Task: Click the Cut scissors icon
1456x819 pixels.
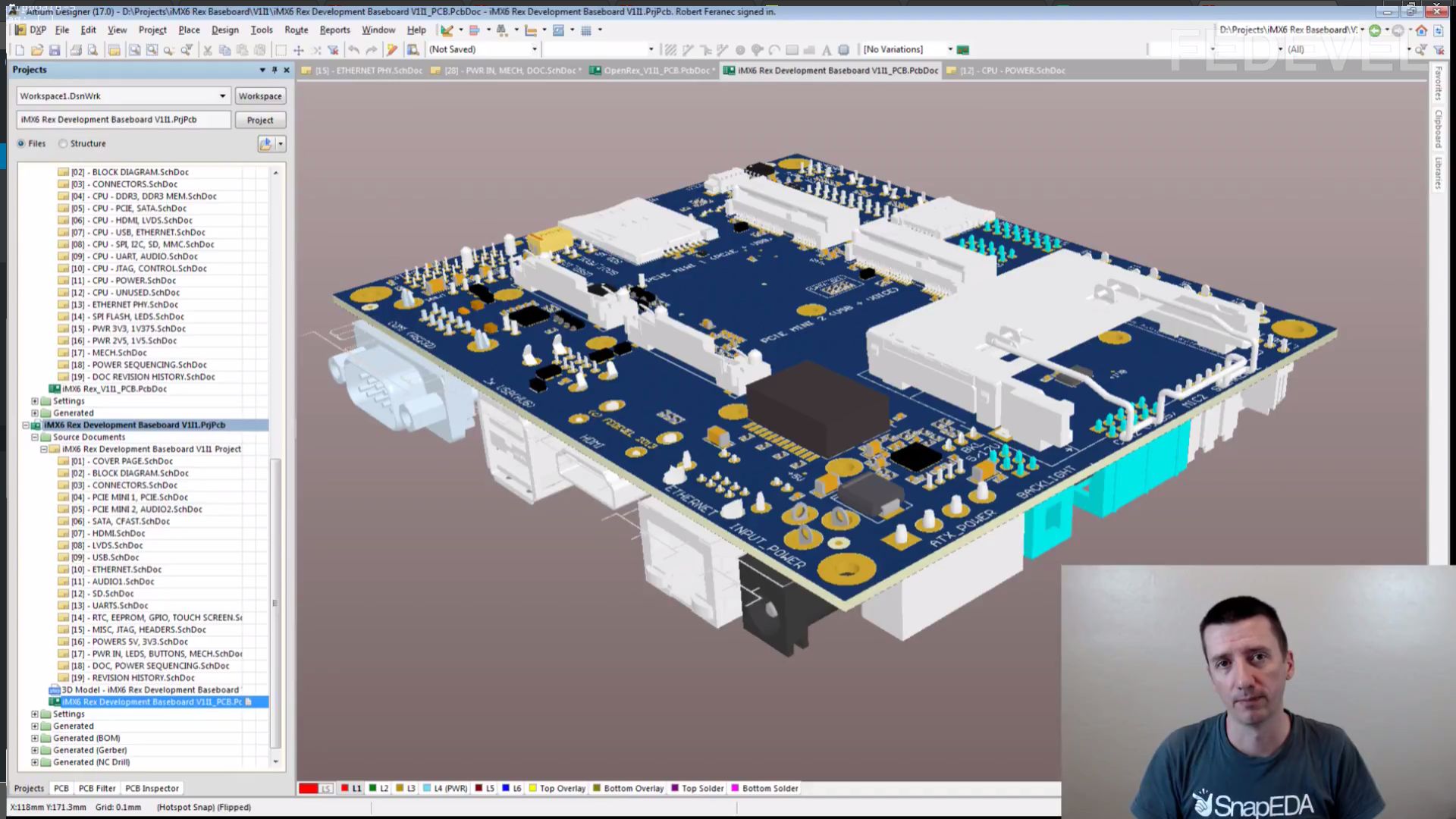Action: pos(207,50)
